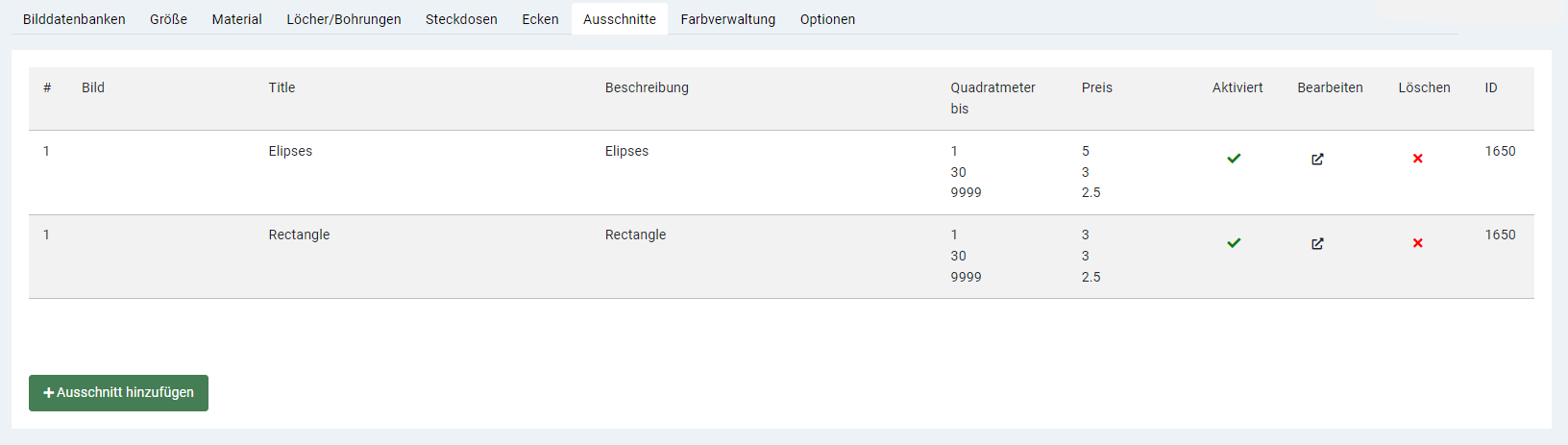Image resolution: width=1568 pixels, height=445 pixels.
Task: Open the Steckdosen tab
Action: tap(461, 19)
